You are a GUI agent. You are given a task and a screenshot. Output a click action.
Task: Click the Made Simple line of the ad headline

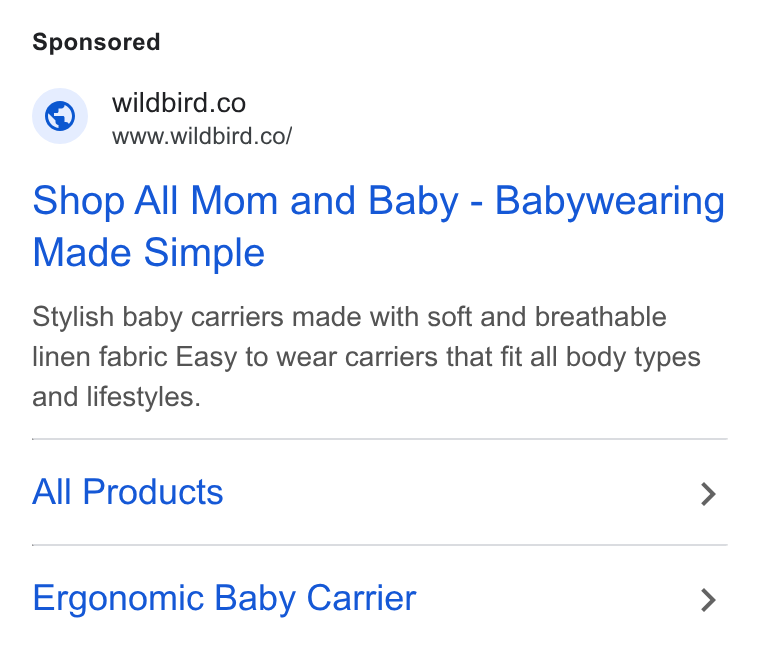pos(148,253)
